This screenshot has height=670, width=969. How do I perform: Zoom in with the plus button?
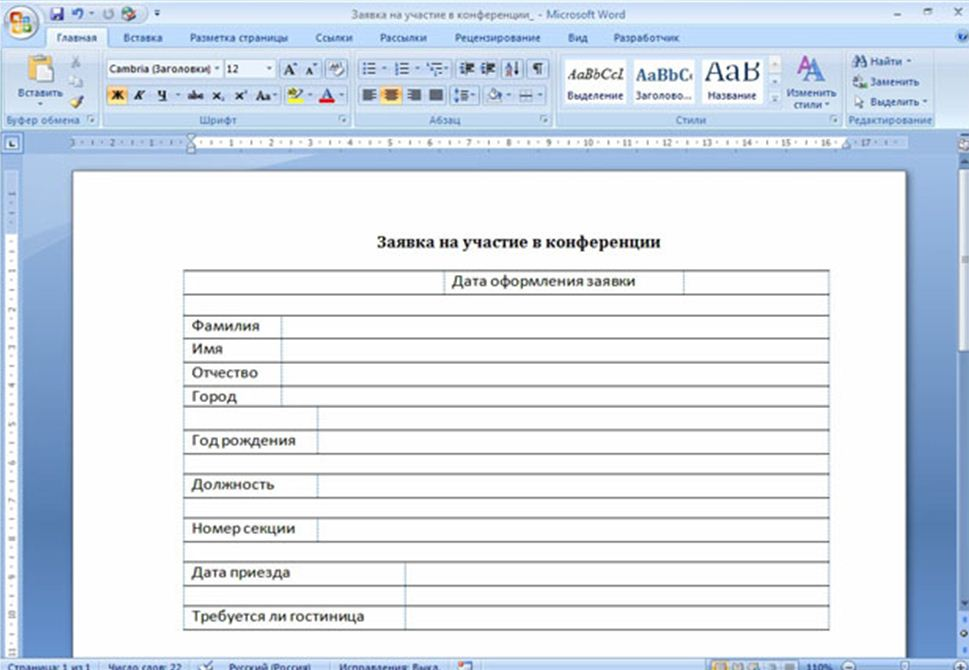pos(960,666)
